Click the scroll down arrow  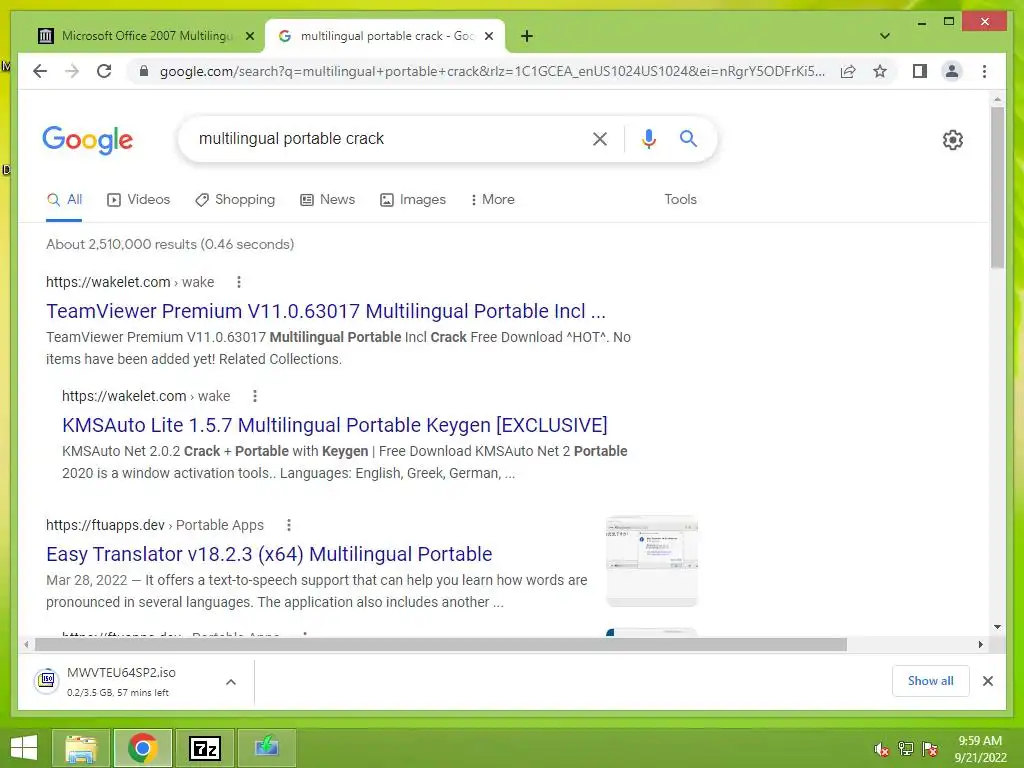coord(997,627)
